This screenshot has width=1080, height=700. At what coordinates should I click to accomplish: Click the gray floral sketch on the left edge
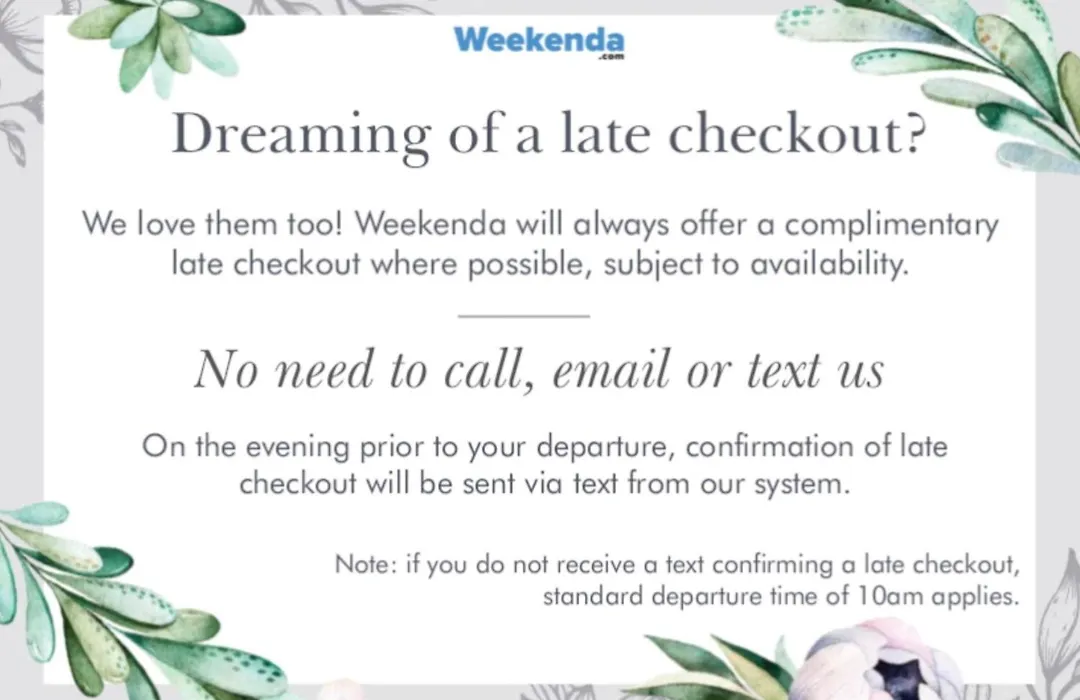click(x=18, y=110)
